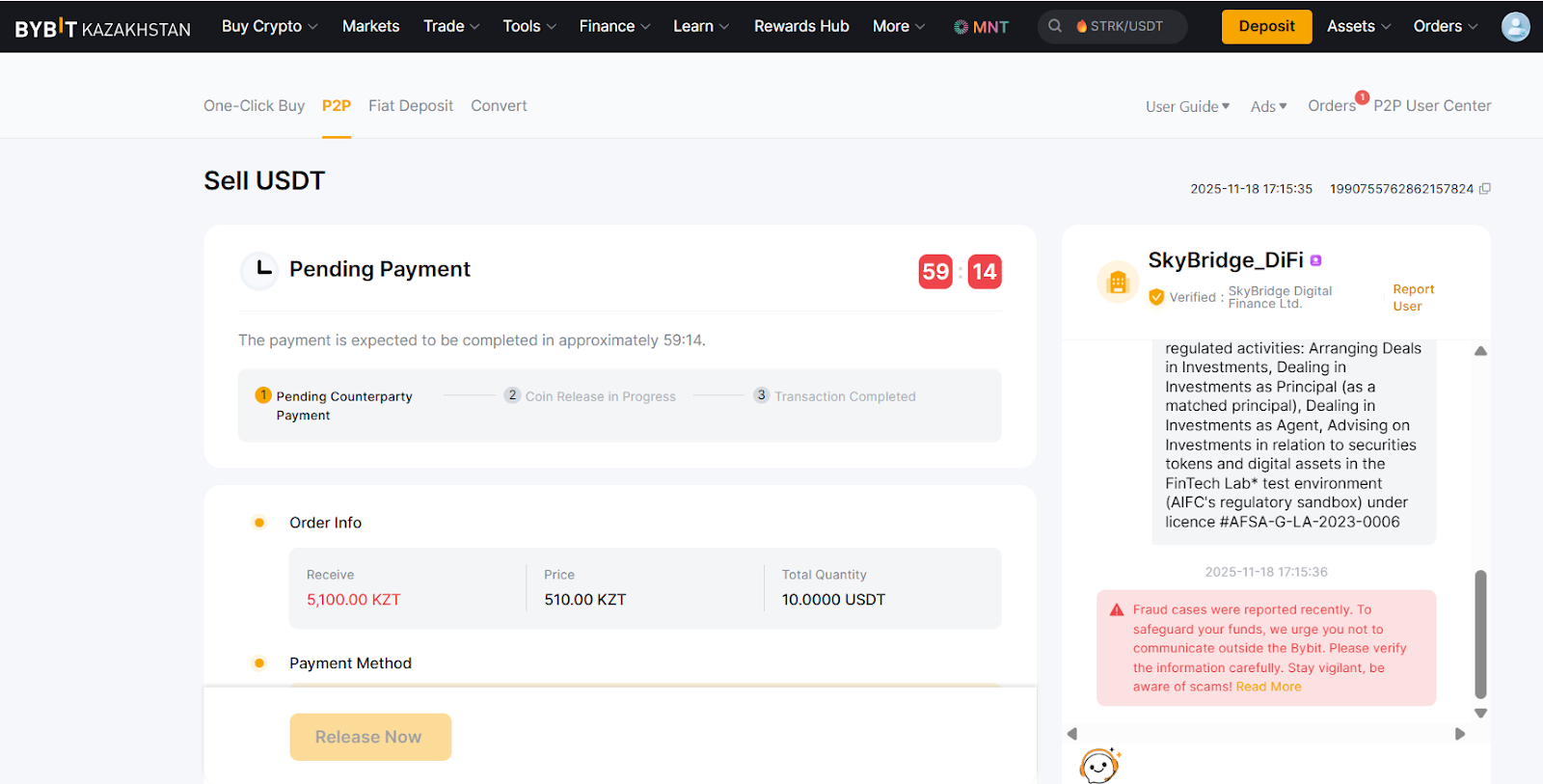The image size is (1543, 784).
Task: Expand the Buy Crypto dropdown
Action: point(269,26)
